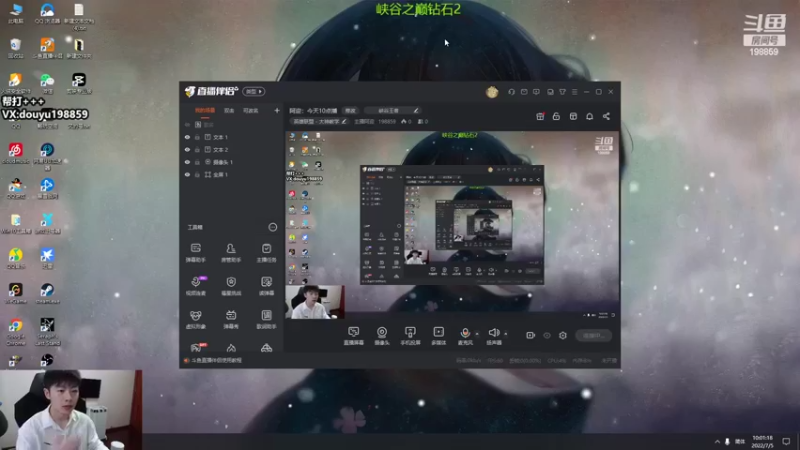Open the 歌词助手 lyrics assistant tool
This screenshot has height=450, width=800.
(x=266, y=319)
